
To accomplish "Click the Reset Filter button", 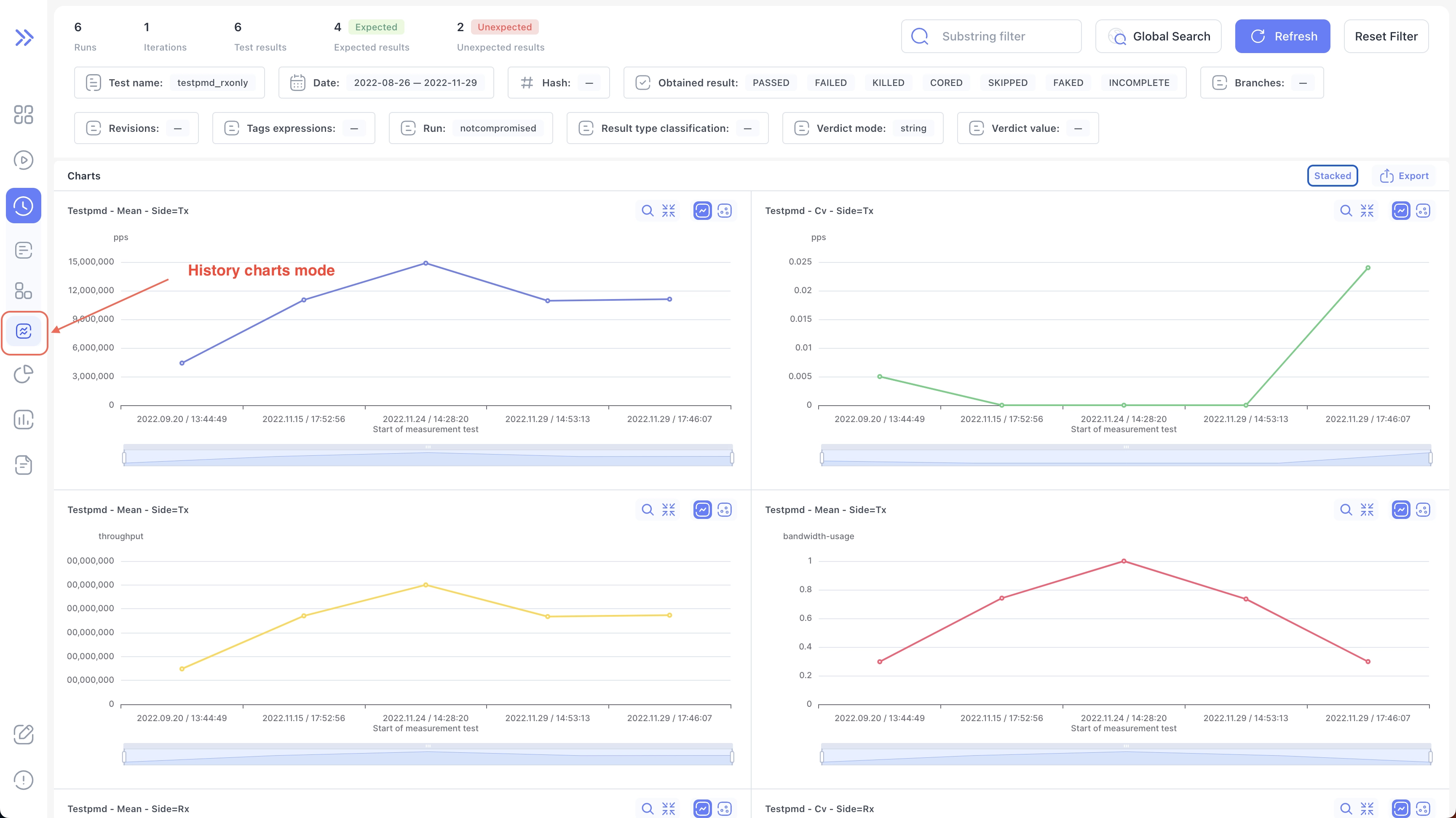I will click(1385, 36).
